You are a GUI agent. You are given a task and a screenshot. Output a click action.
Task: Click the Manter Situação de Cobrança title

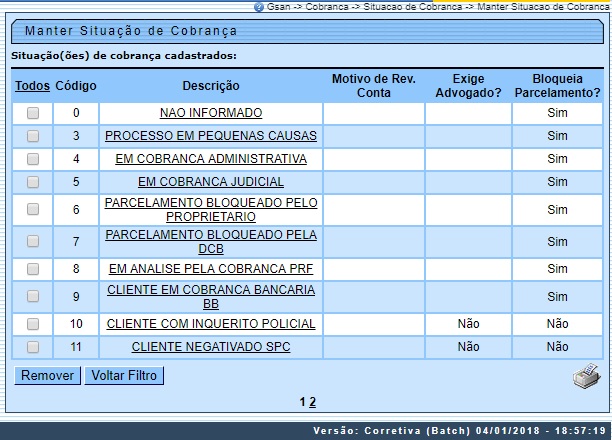(x=131, y=31)
